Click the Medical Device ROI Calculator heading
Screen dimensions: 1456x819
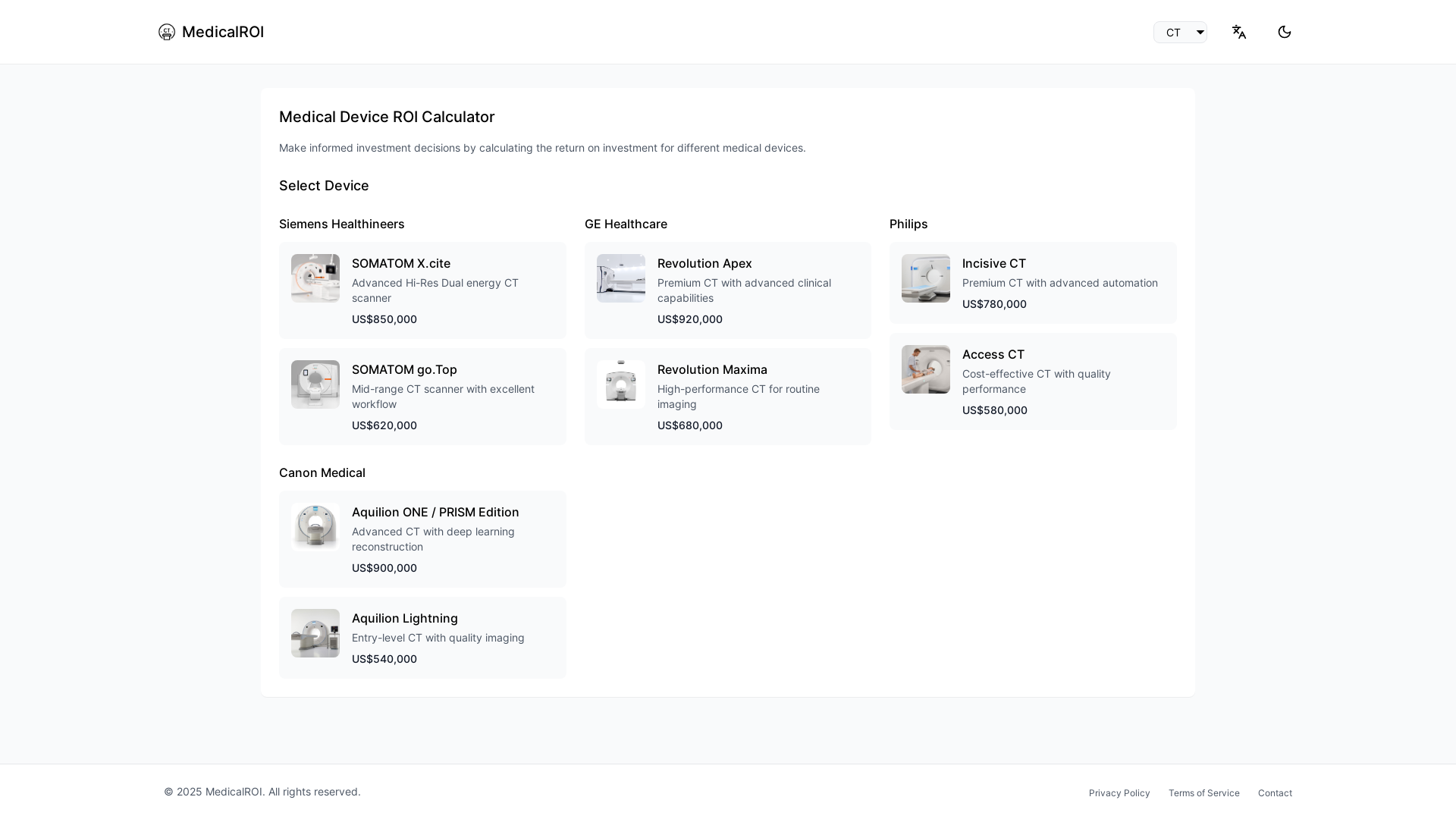(x=387, y=117)
